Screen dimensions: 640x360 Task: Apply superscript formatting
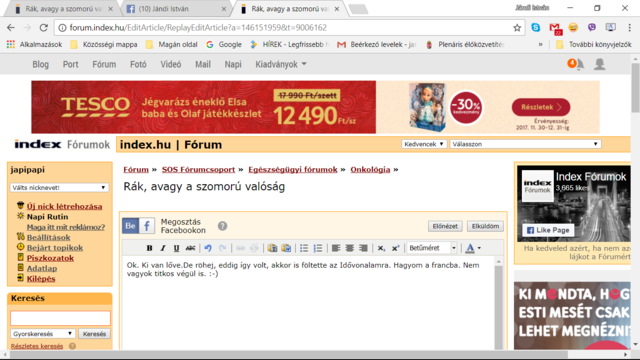click(395, 248)
